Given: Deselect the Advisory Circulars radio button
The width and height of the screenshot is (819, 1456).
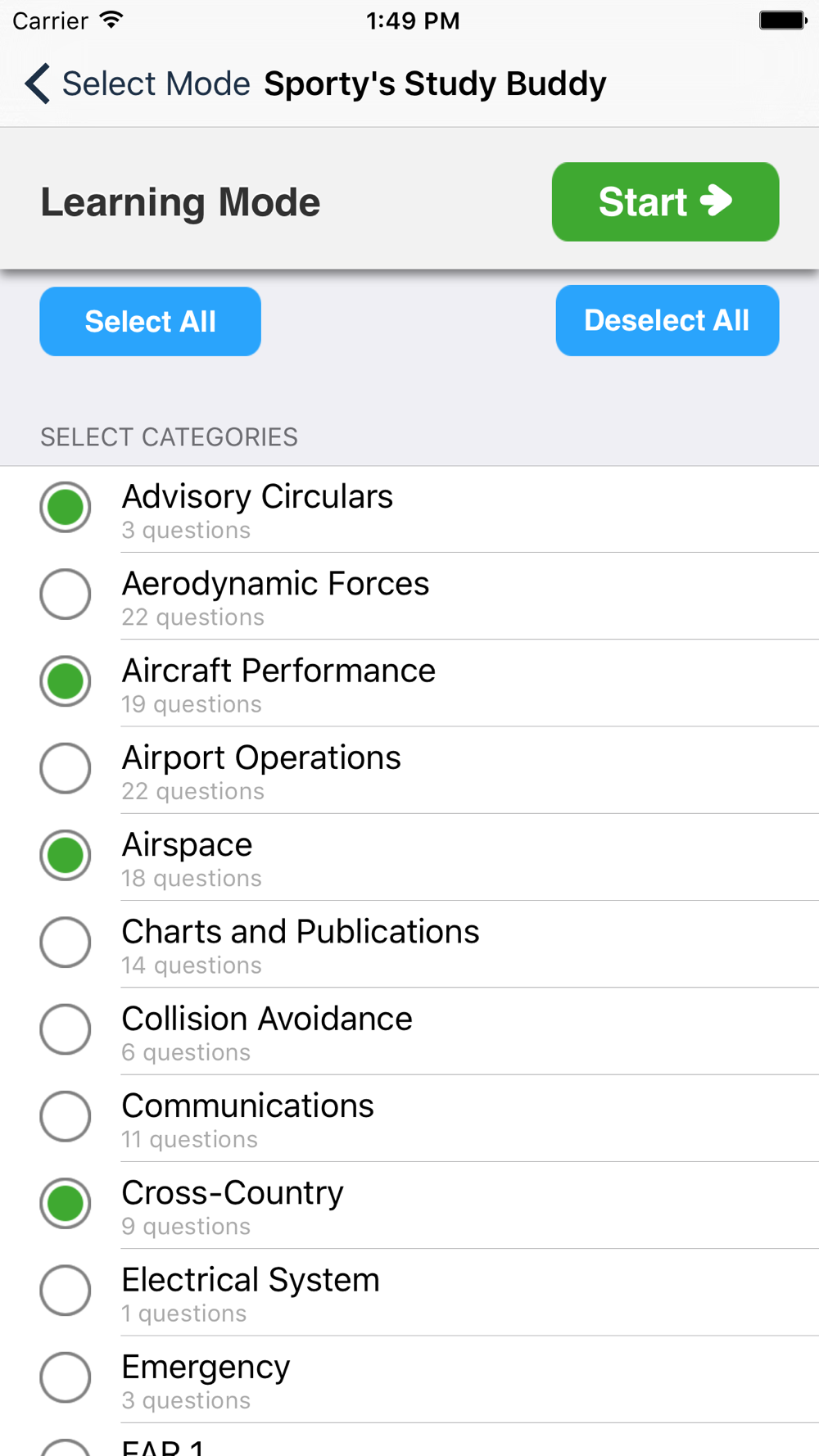Looking at the screenshot, I should pos(66,508).
